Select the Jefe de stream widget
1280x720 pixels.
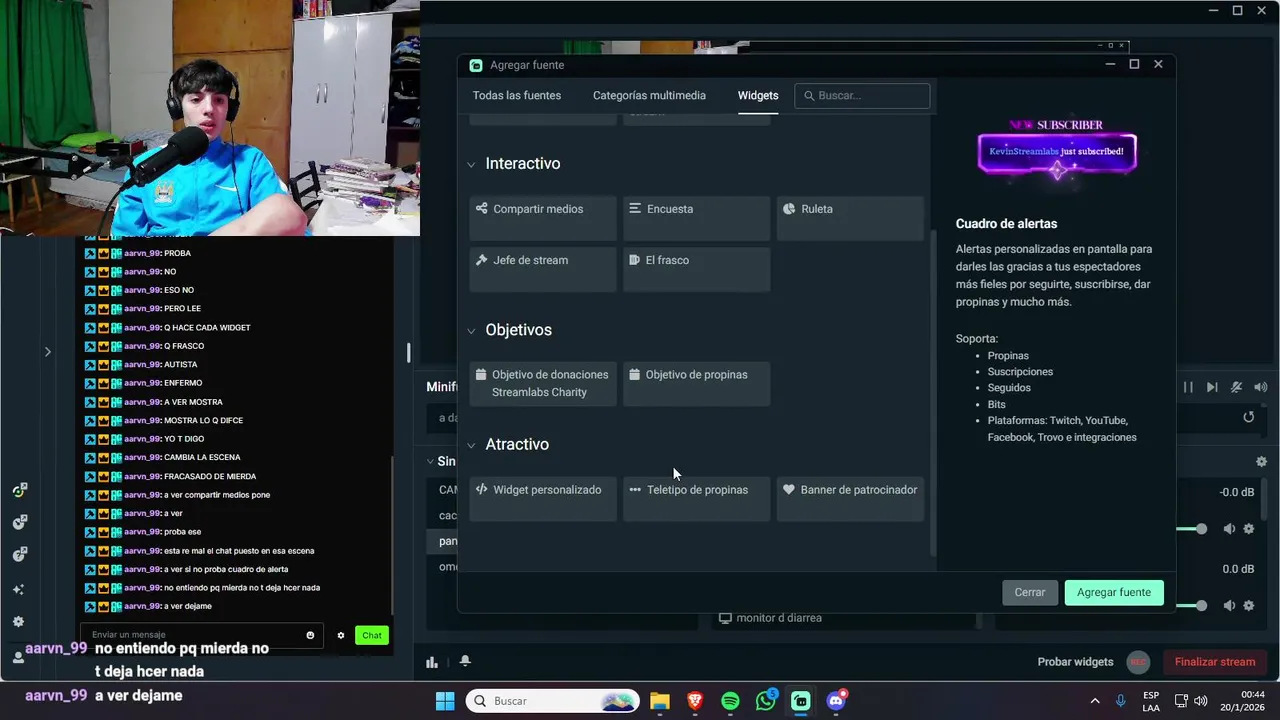(543, 268)
